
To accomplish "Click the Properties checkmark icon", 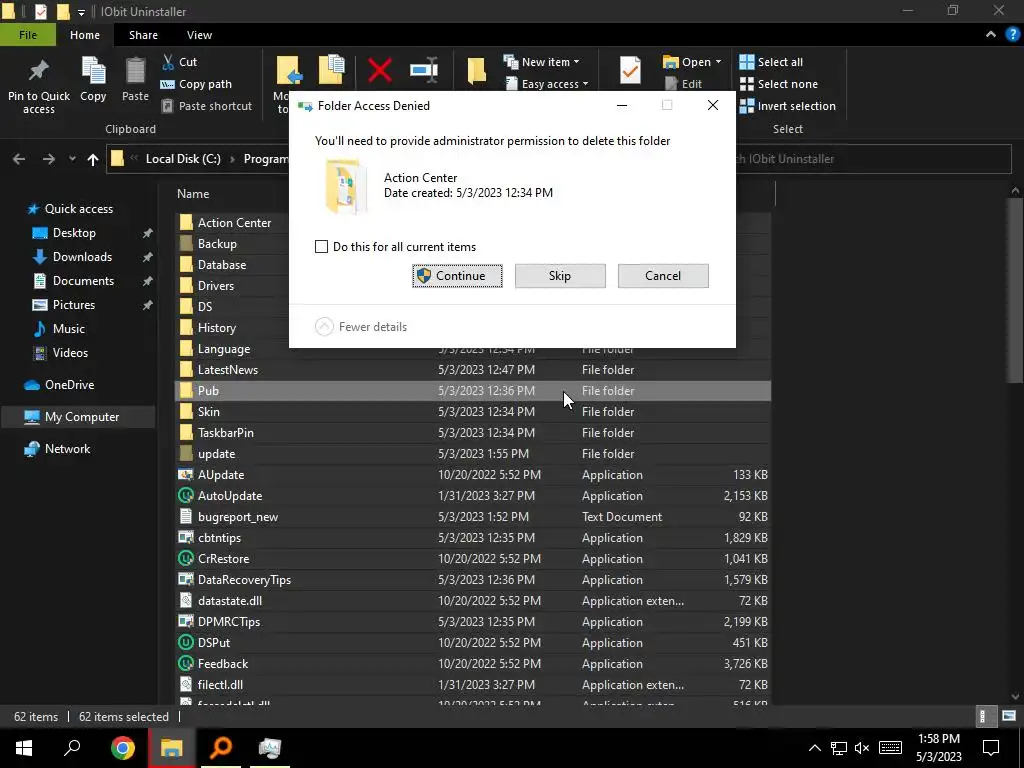I will point(630,70).
